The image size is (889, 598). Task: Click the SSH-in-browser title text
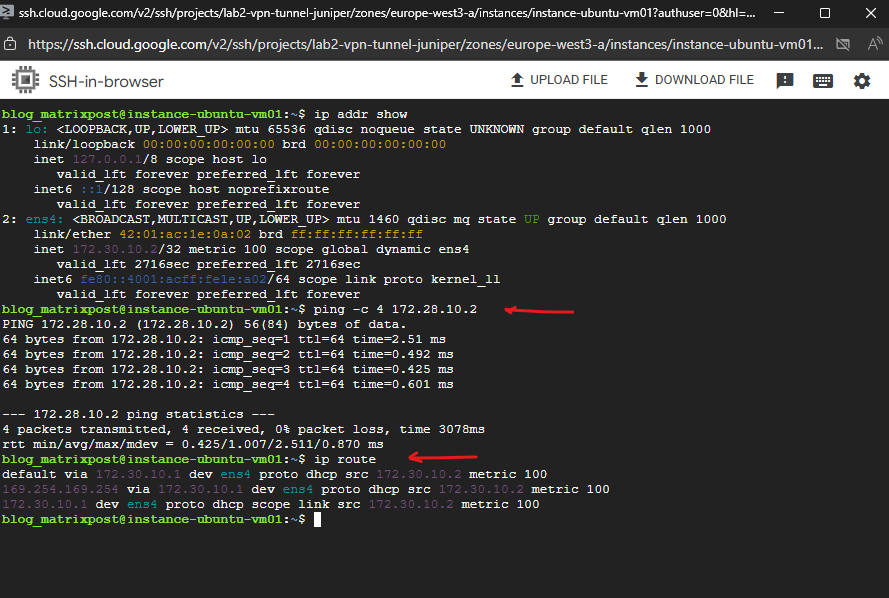(106, 81)
